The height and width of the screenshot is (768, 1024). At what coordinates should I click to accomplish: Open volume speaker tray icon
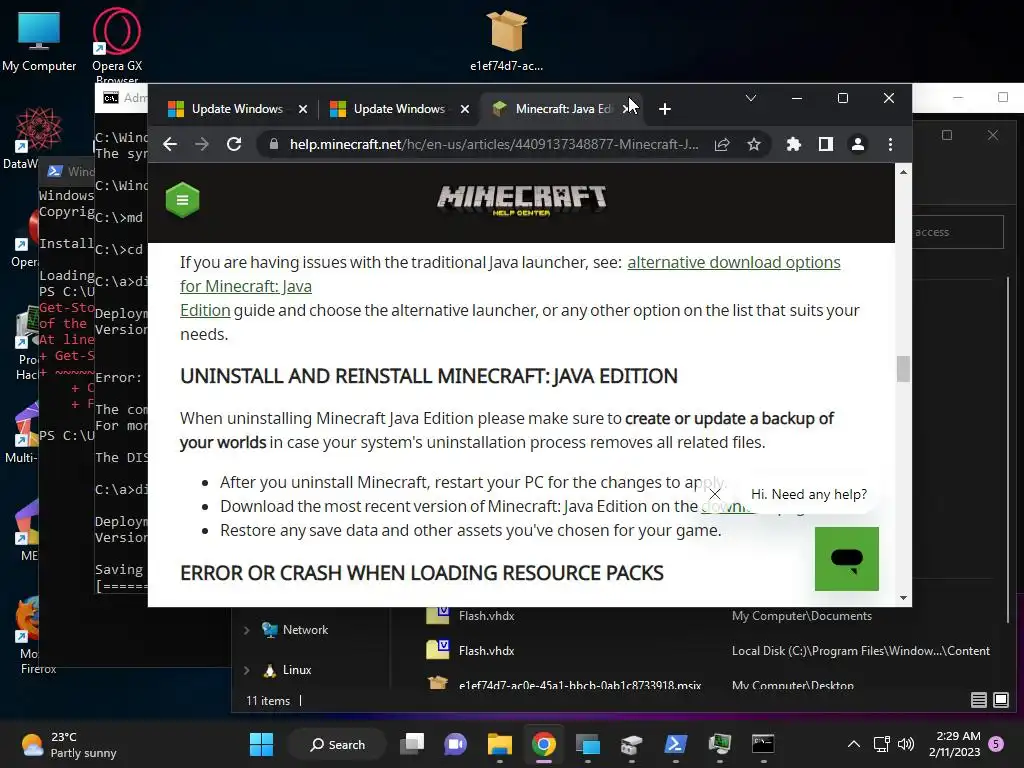pos(906,744)
